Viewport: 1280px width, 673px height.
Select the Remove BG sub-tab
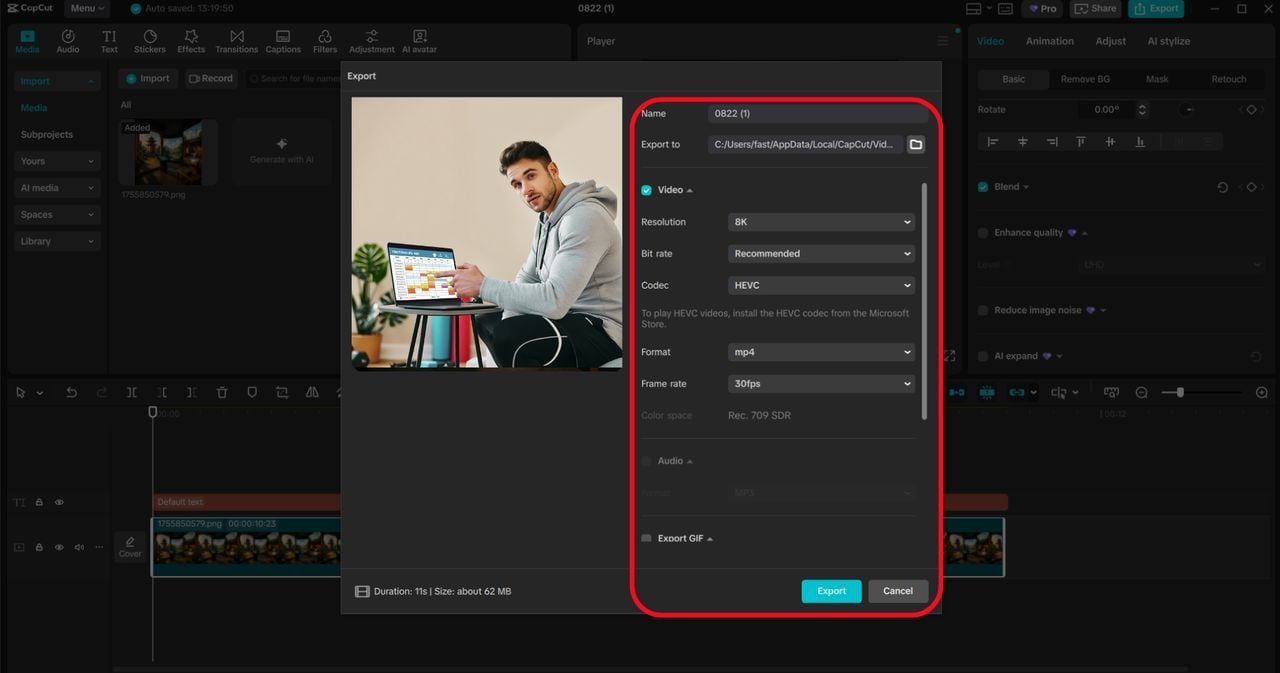[x=1085, y=79]
